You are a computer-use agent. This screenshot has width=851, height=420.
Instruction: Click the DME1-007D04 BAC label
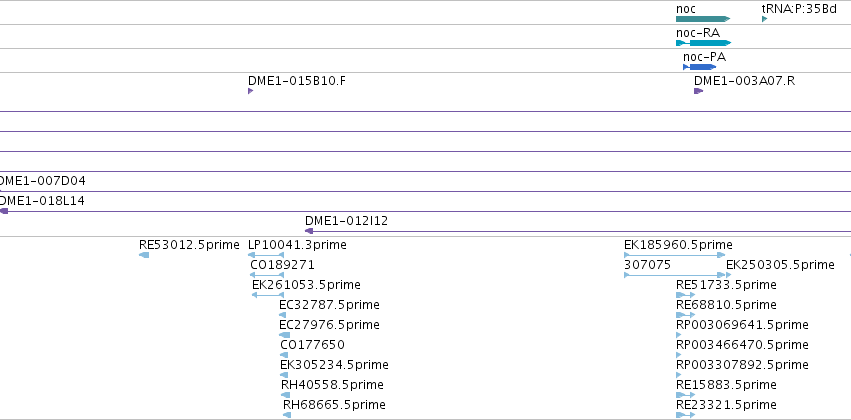click(42, 181)
